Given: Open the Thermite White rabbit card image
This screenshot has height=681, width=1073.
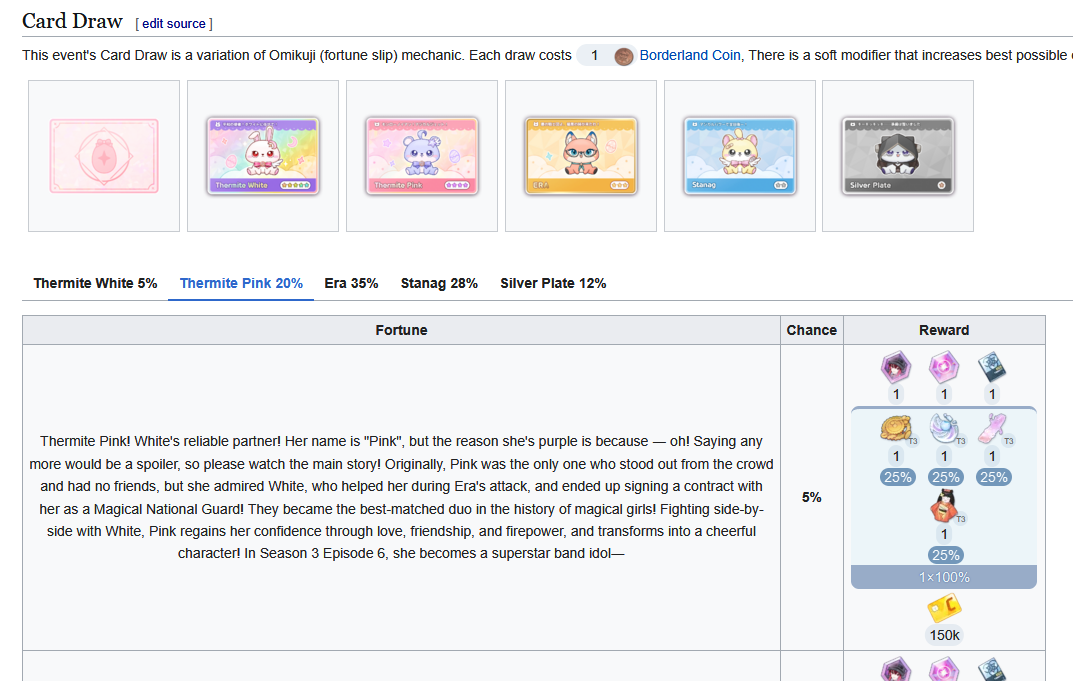Looking at the screenshot, I should tap(263, 156).
